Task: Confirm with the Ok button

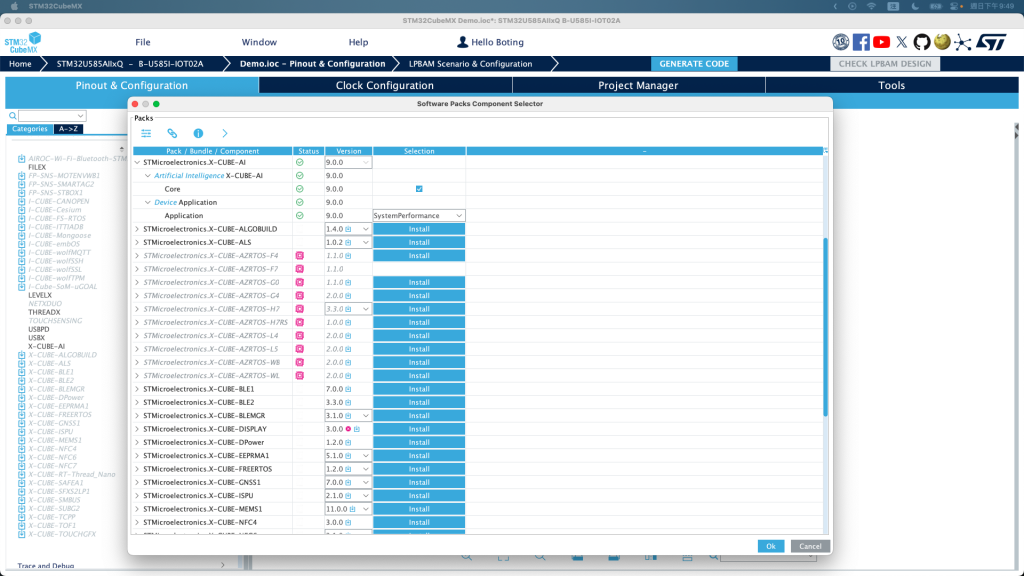Action: coord(771,546)
